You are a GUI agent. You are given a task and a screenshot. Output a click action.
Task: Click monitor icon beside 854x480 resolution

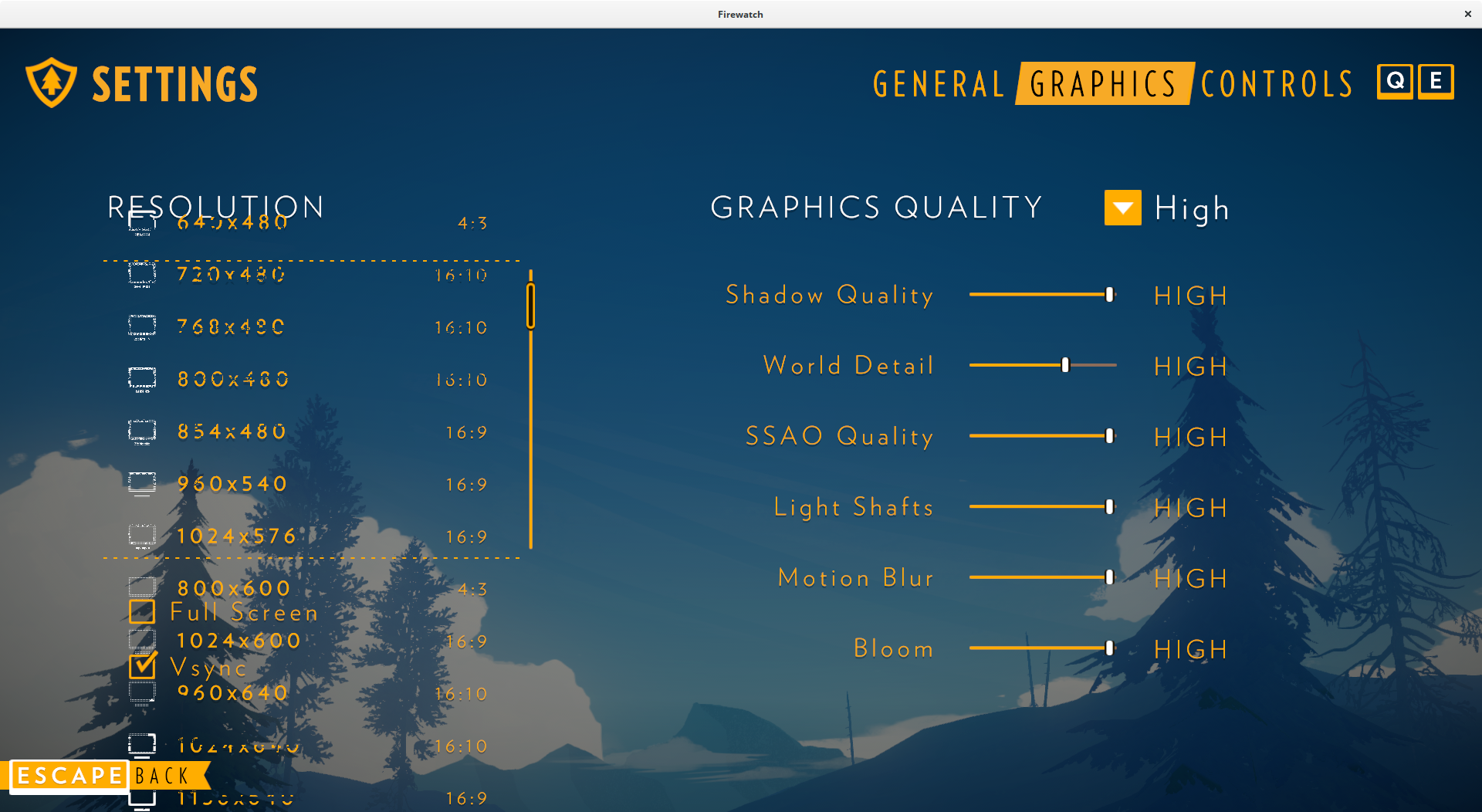pos(142,431)
